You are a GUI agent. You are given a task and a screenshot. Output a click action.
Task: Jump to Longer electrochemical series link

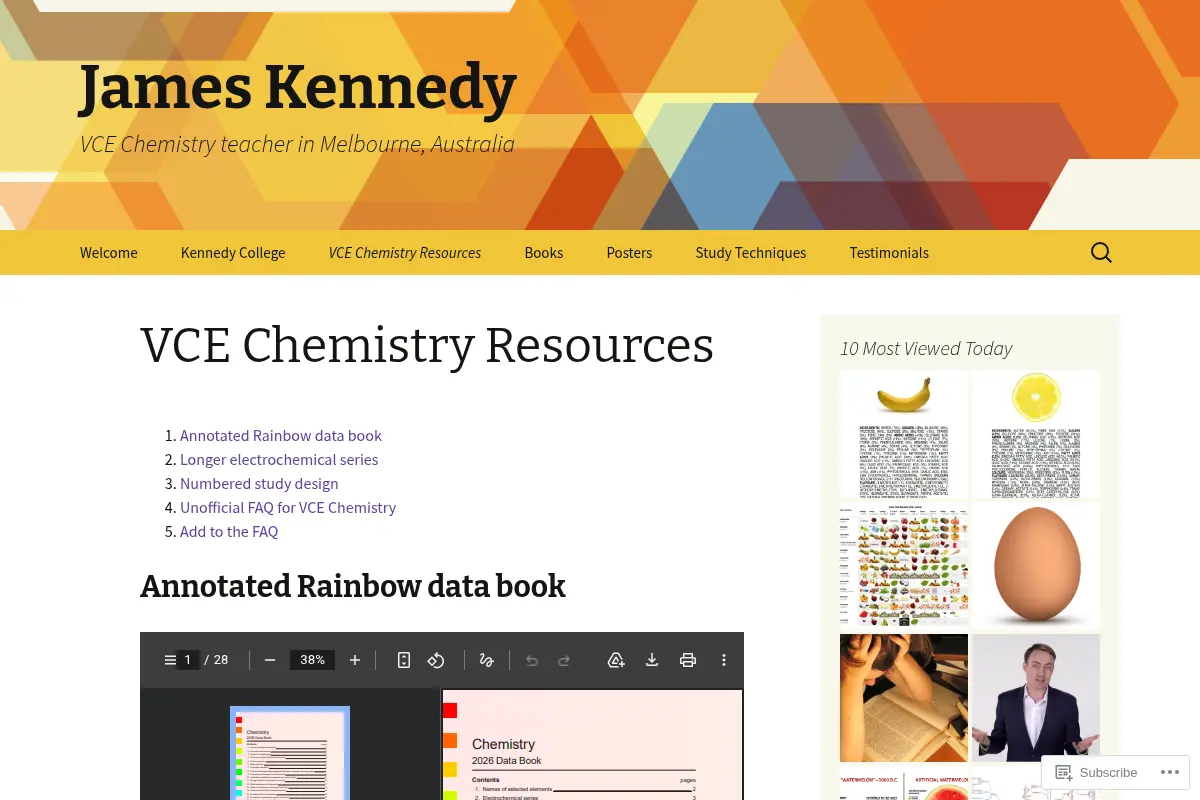tap(279, 460)
